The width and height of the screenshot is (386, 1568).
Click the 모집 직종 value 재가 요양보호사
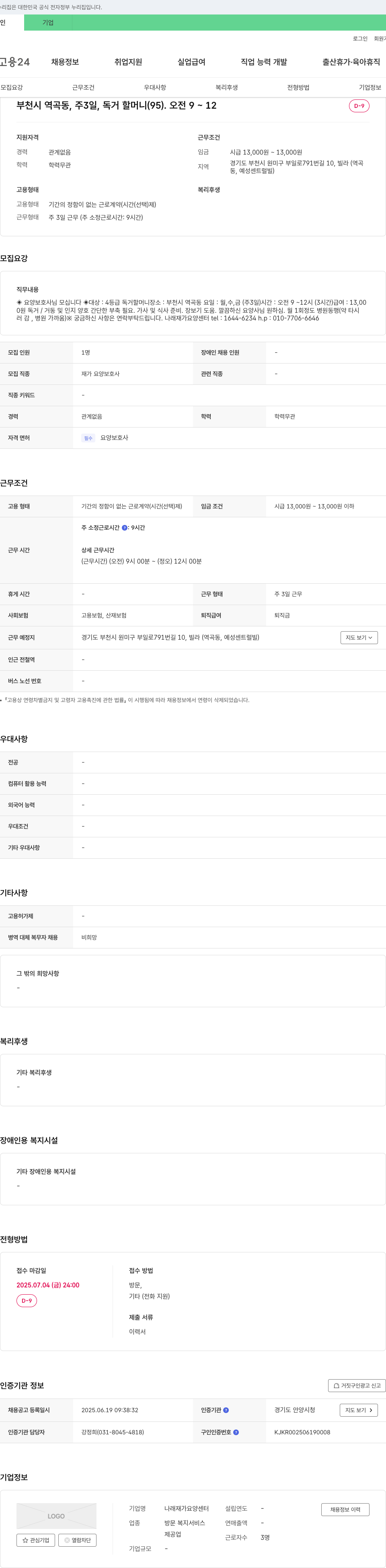point(100,374)
